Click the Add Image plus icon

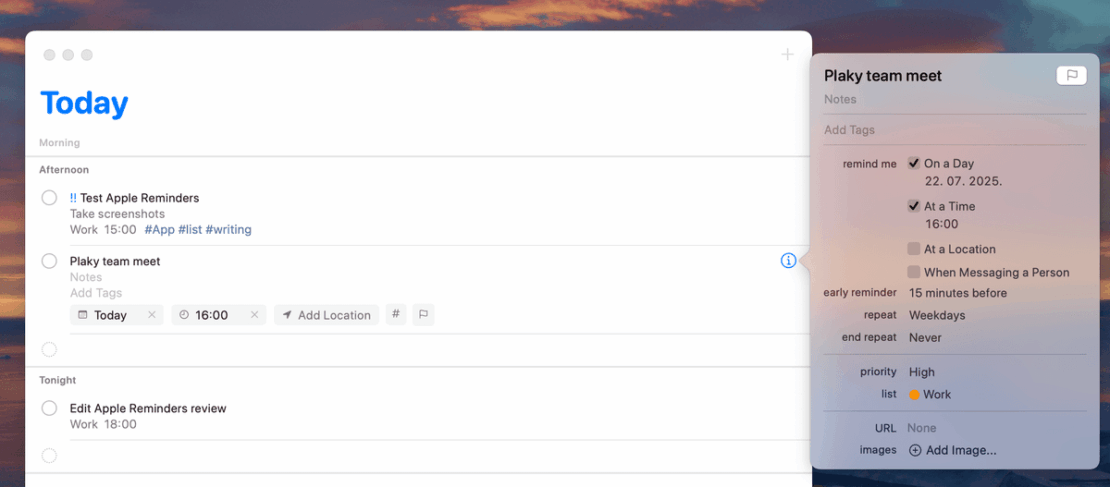[915, 450]
